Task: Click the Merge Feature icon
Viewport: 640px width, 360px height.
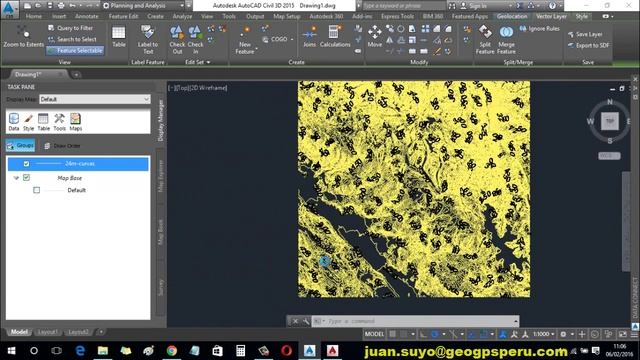Action: click(x=506, y=40)
